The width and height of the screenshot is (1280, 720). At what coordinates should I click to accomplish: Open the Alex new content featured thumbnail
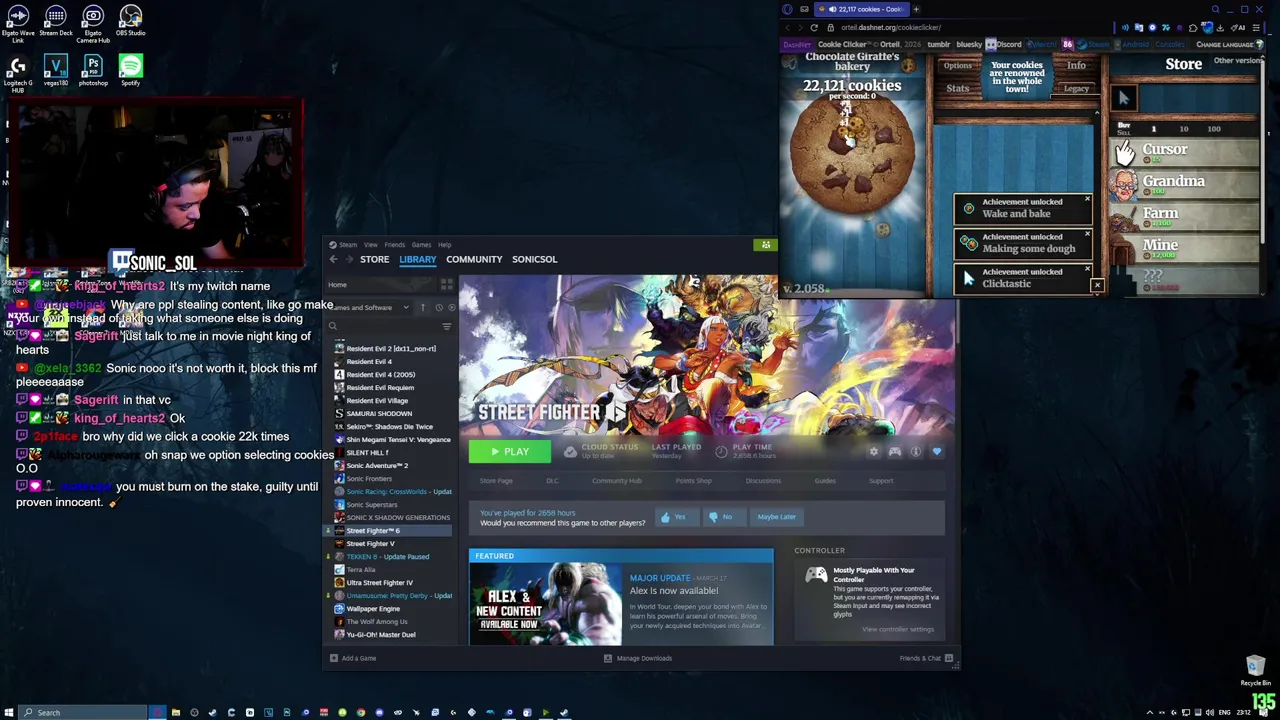(546, 604)
